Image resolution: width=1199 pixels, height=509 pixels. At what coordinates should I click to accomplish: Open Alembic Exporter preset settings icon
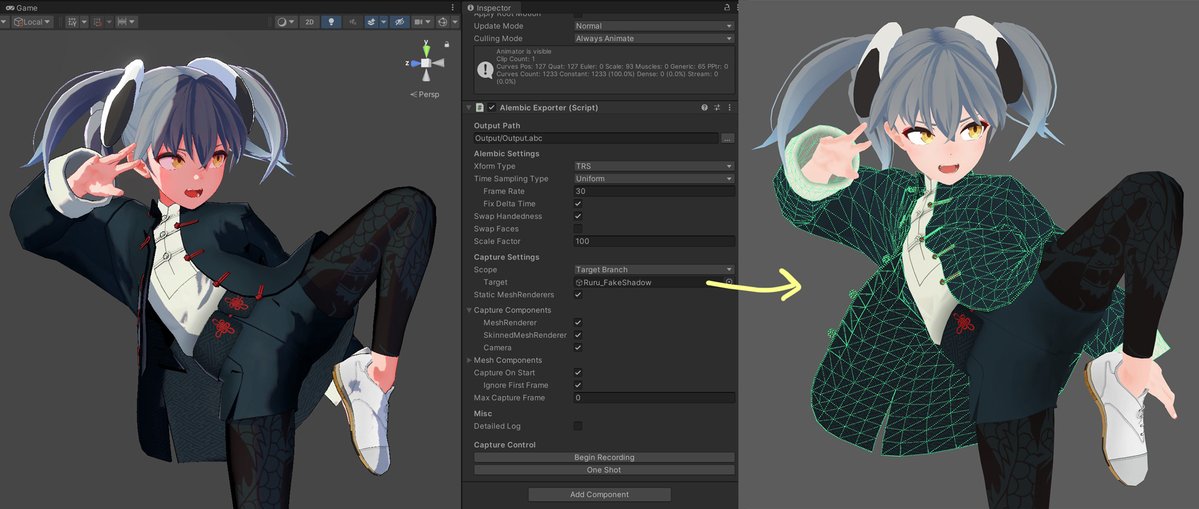point(717,108)
